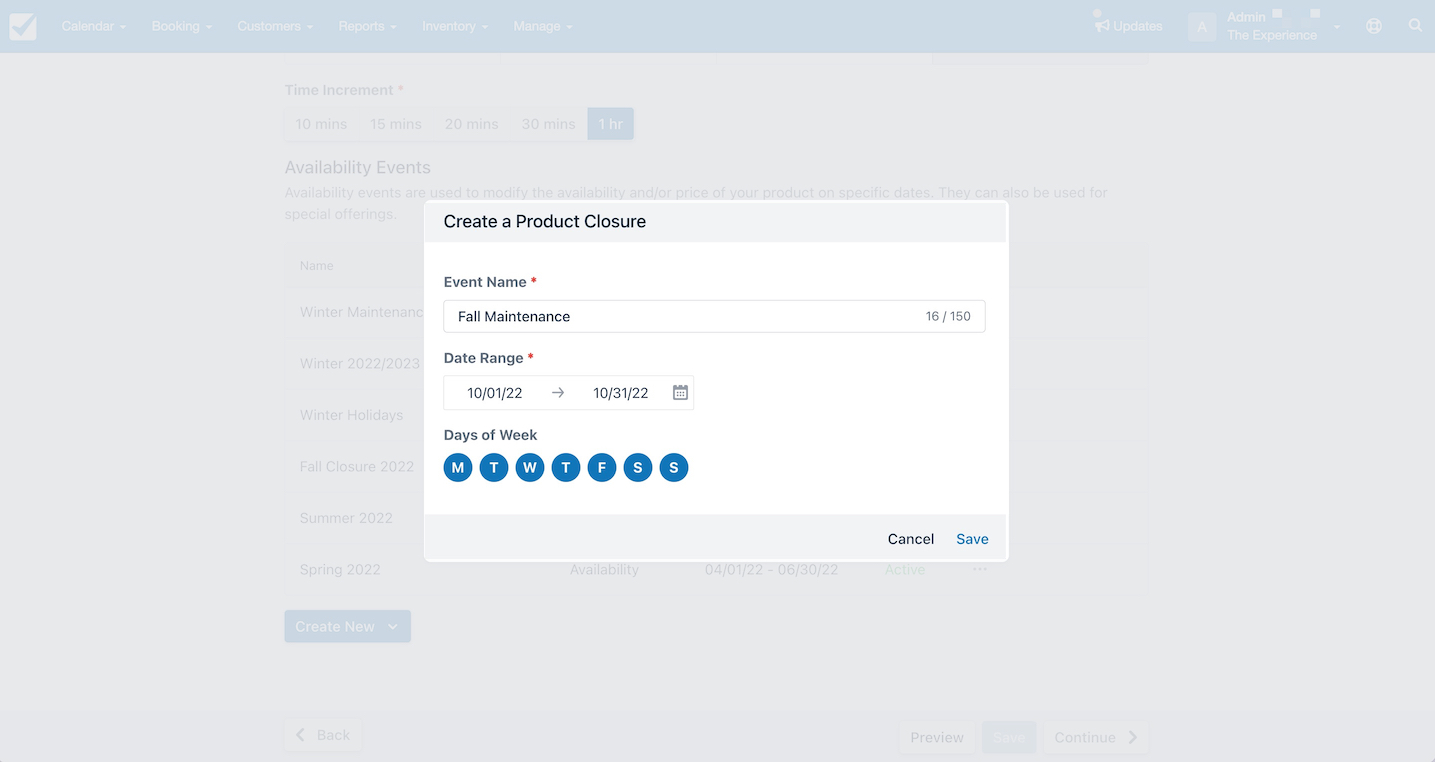The image size is (1435, 762).
Task: Click the Name column header
Action: [316, 266]
